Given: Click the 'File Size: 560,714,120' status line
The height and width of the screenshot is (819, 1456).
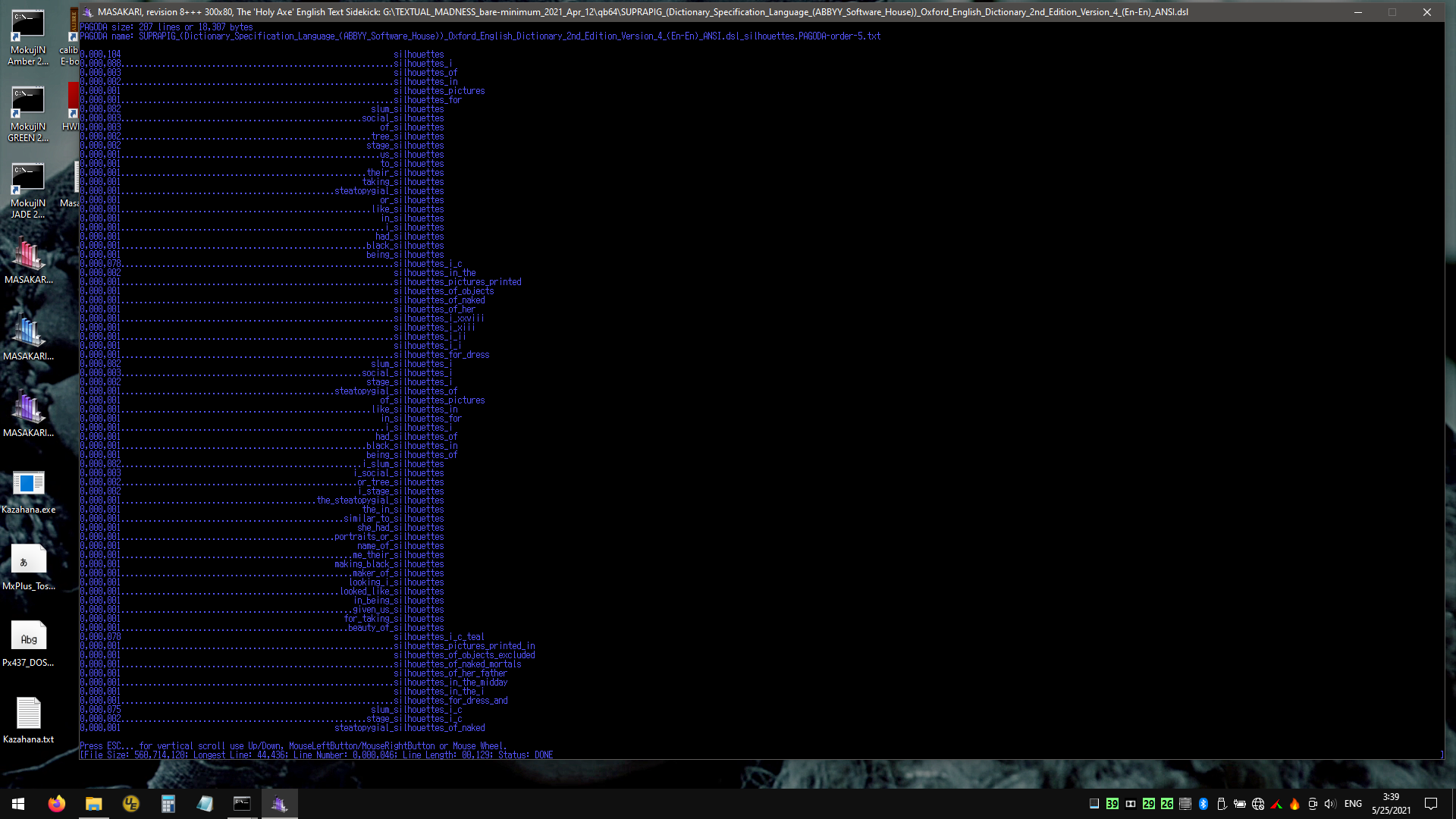Looking at the screenshot, I should pos(316,755).
